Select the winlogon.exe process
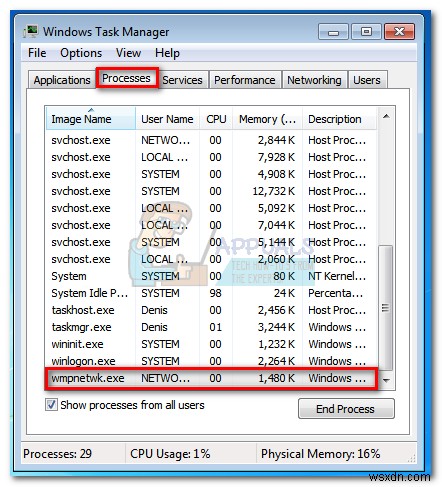Image resolution: width=442 pixels, height=487 pixels. click(211, 361)
